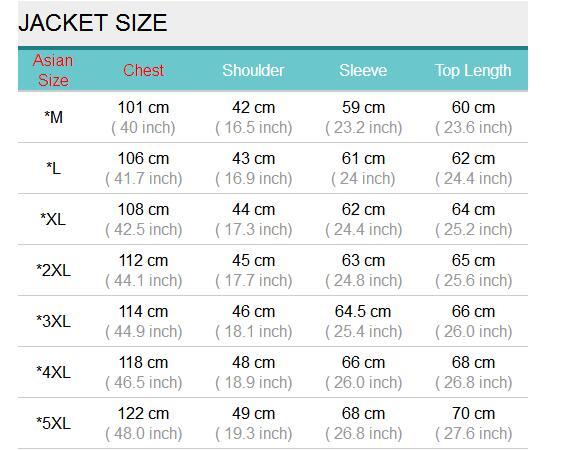Screen dimensions: 587x450
Task: Click the 64.5 cm sleeve value
Action: point(363,311)
